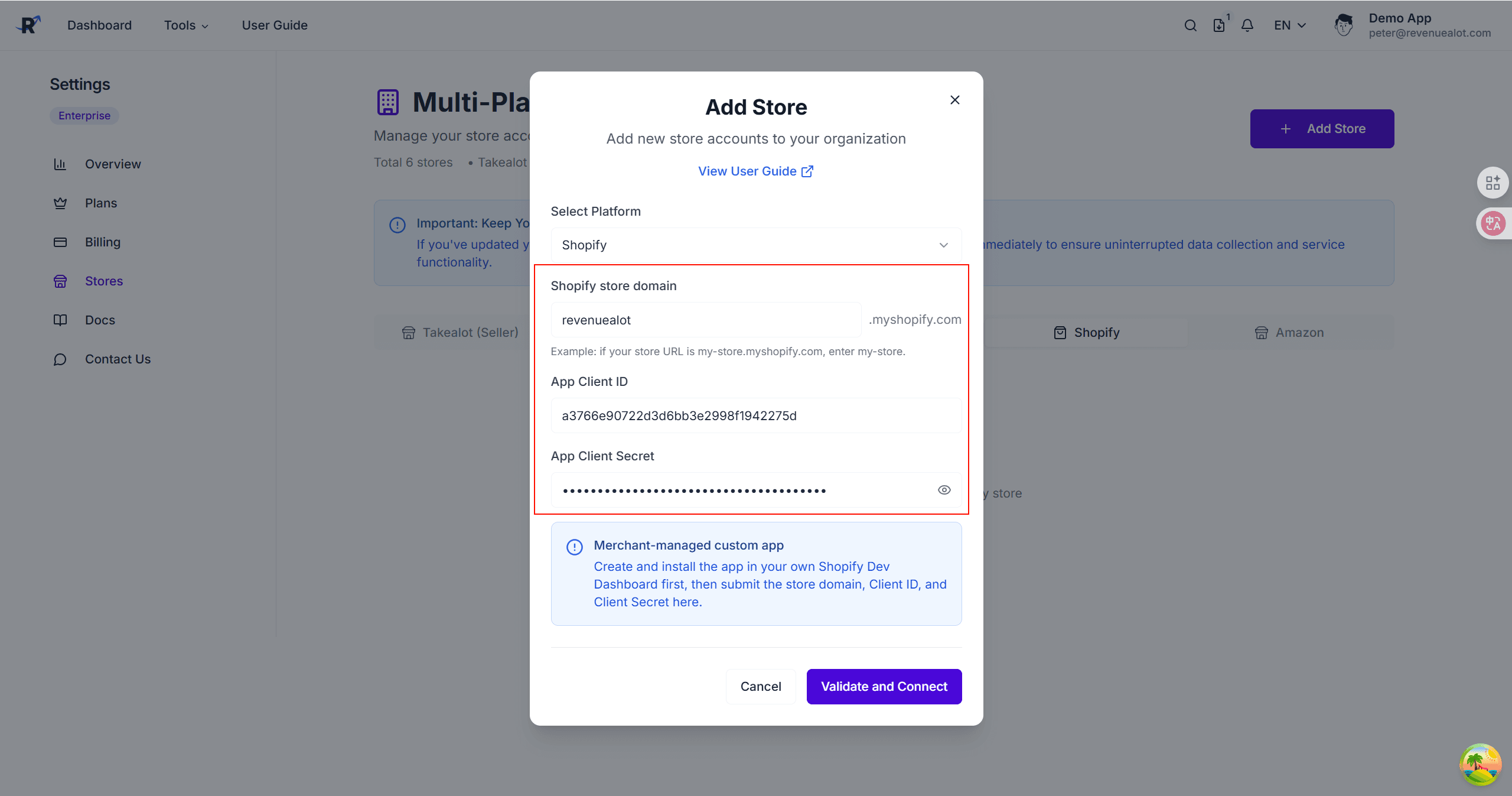Screen dimensions: 1512x796
Task: Open the Select Platform dropdown showing Shopify
Action: pos(755,244)
